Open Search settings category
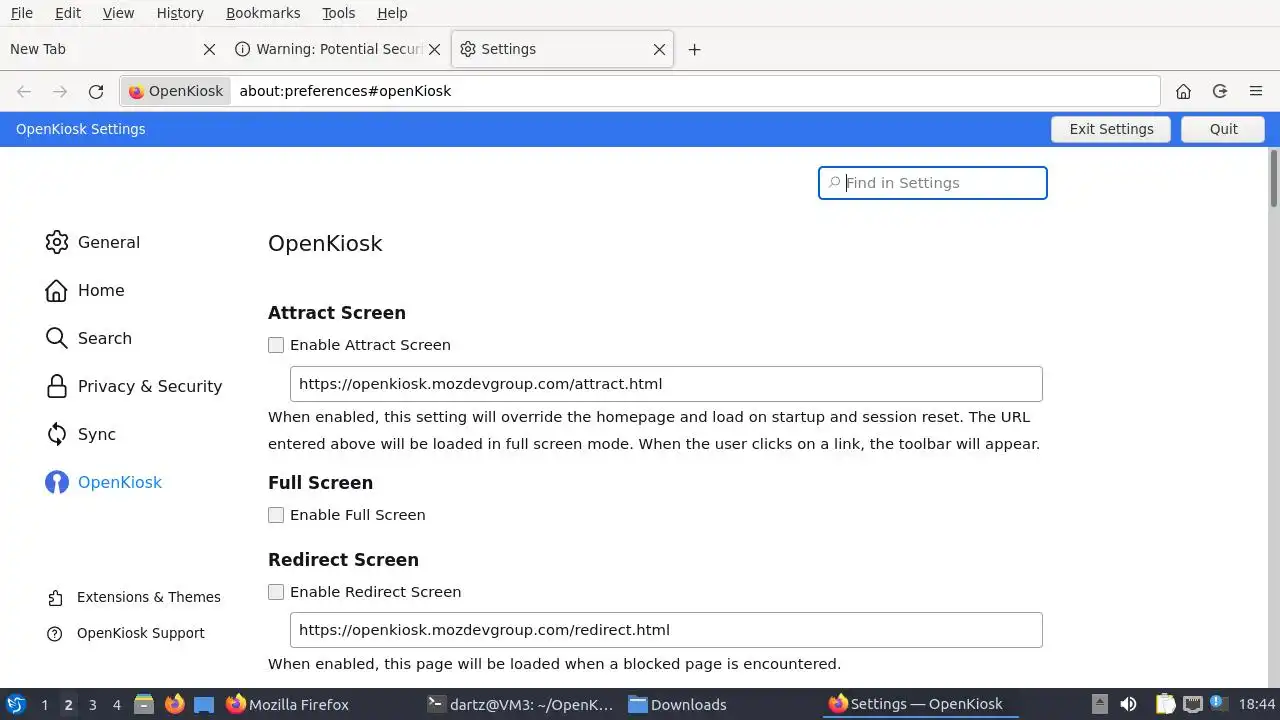The width and height of the screenshot is (1280, 720). click(89, 338)
